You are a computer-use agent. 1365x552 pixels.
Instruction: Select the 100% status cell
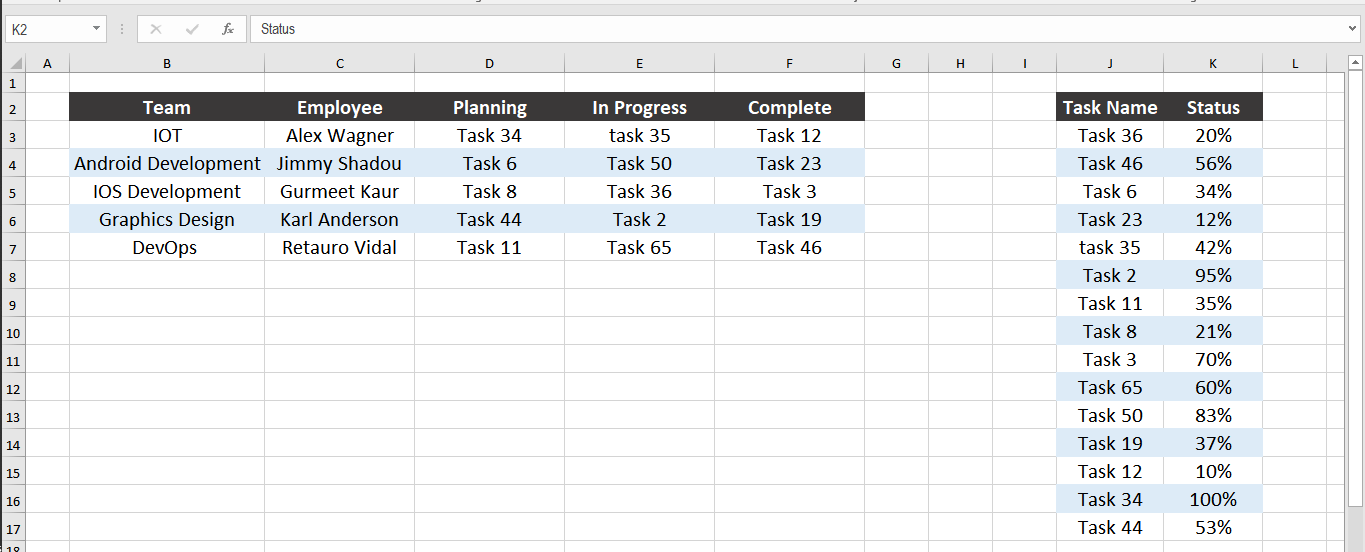point(1213,500)
